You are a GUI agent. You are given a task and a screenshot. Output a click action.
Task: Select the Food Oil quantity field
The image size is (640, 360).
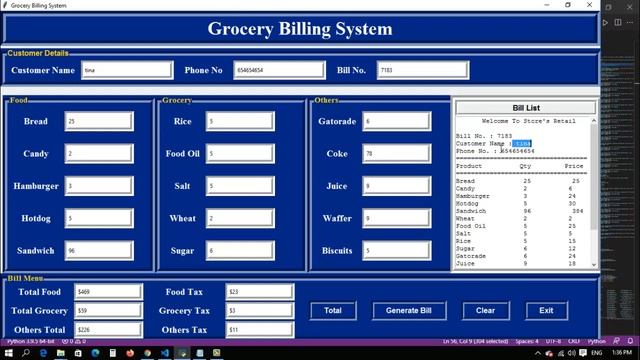coord(240,153)
